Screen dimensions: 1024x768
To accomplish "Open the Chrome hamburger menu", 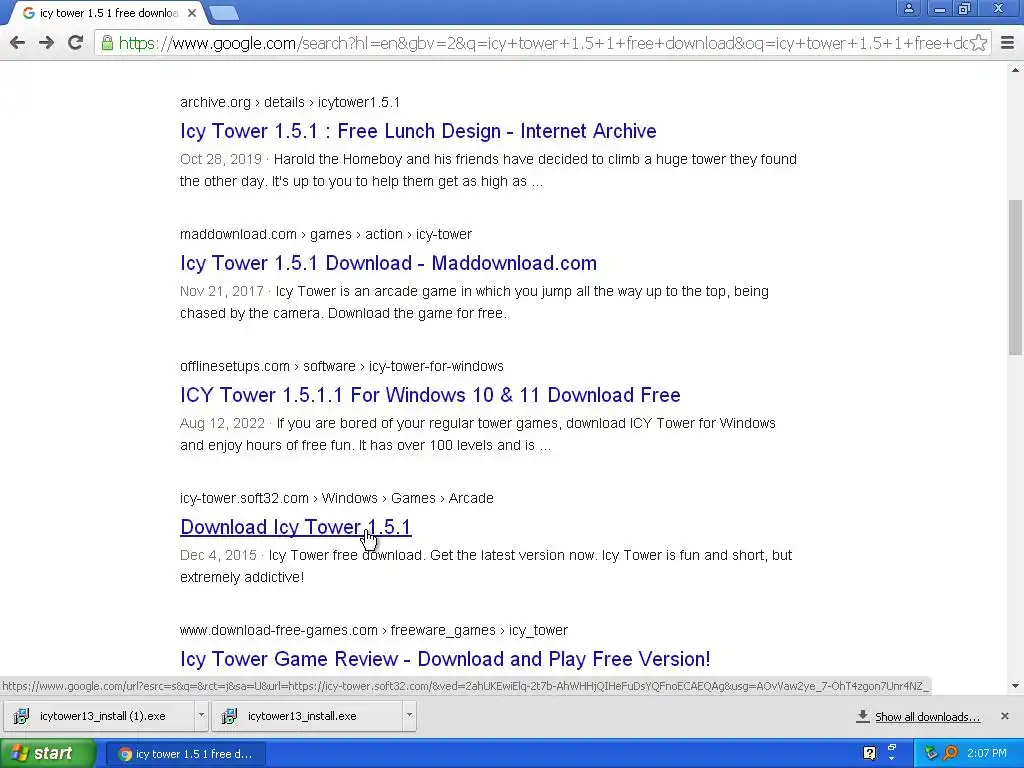I will click(1008, 43).
